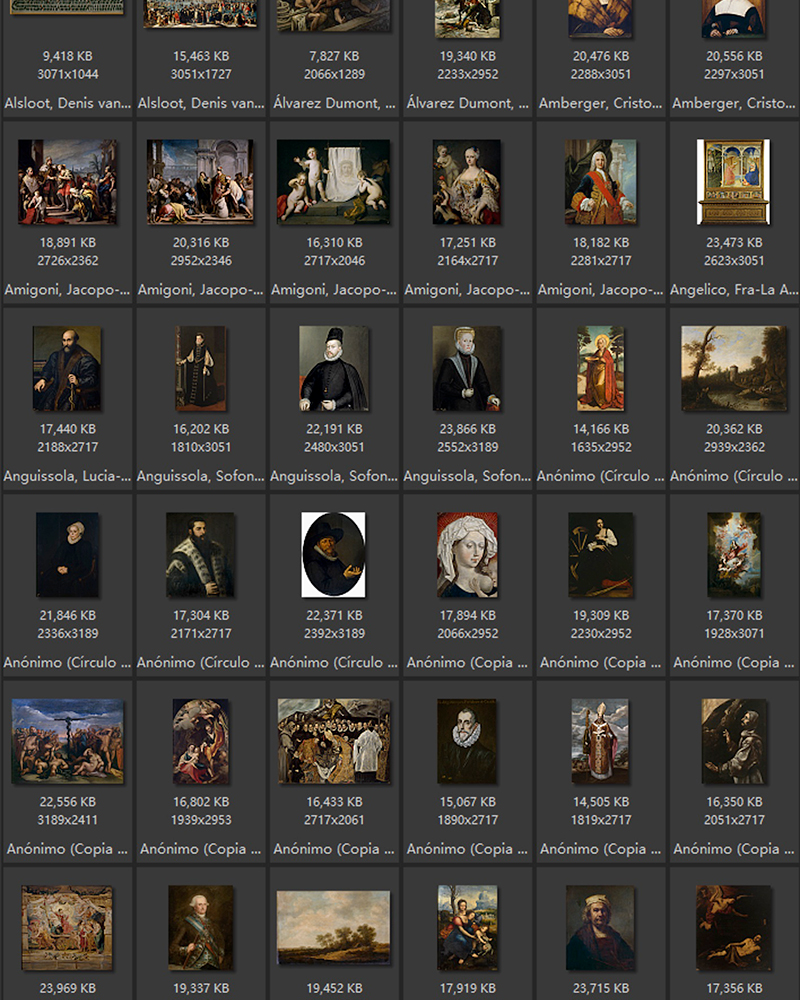The image size is (800, 1000).
Task: Select the 22,556 KB crucifixion scene thumbnail
Action: tap(67, 741)
